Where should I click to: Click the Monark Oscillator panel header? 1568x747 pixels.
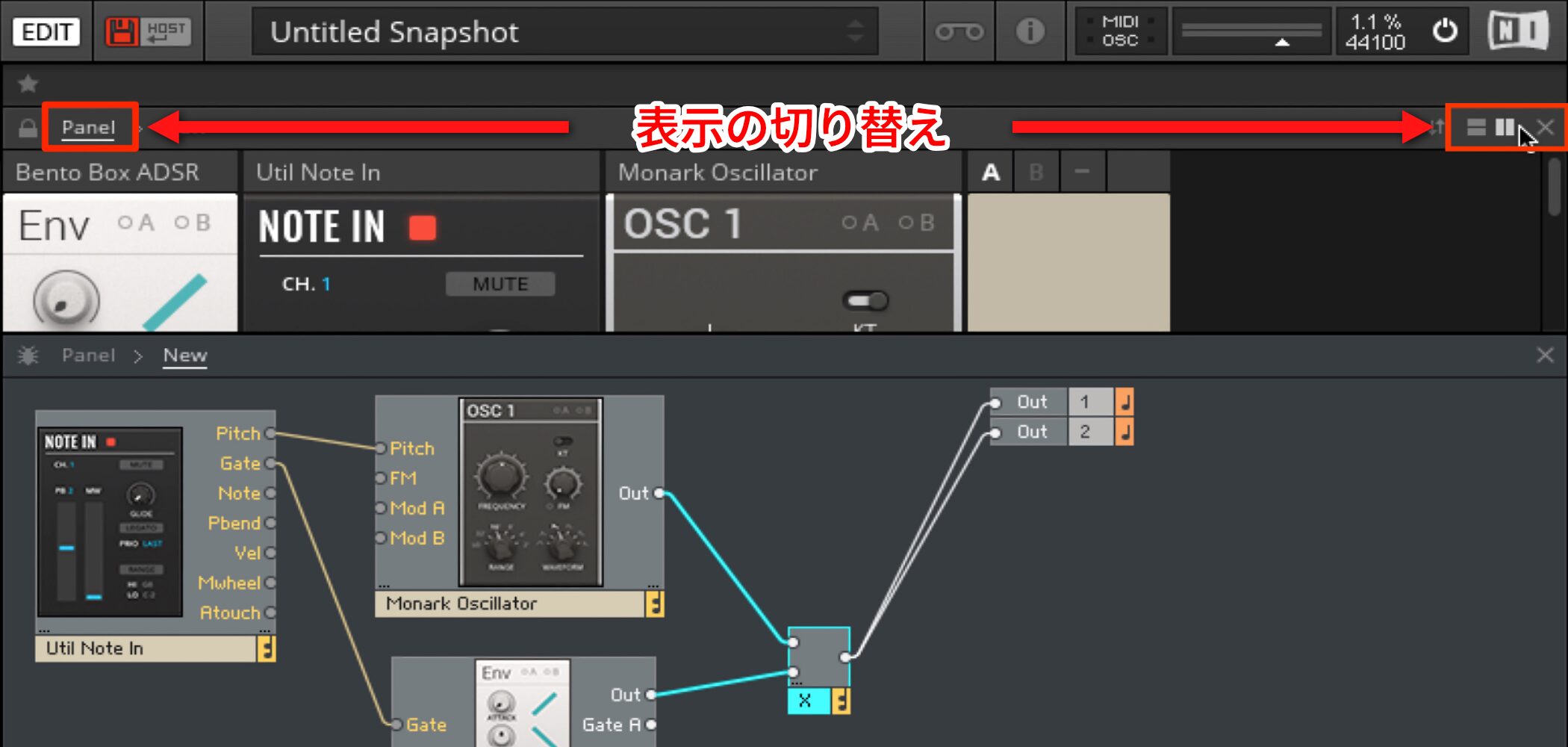[783, 173]
